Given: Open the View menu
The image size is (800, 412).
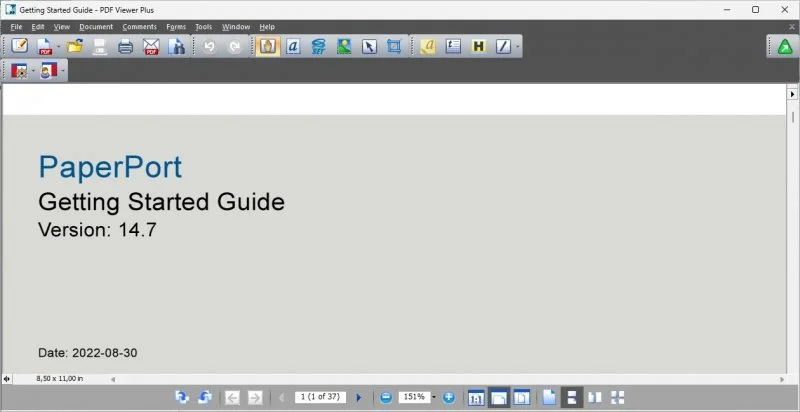Looking at the screenshot, I should (x=62, y=27).
